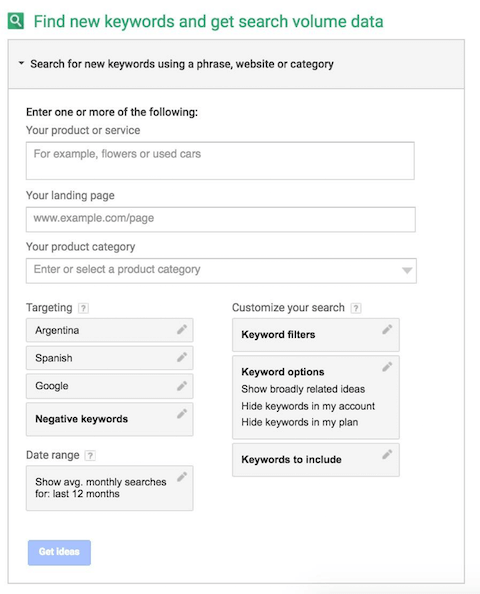Click pencil icon on Keywords to include

(x=387, y=454)
